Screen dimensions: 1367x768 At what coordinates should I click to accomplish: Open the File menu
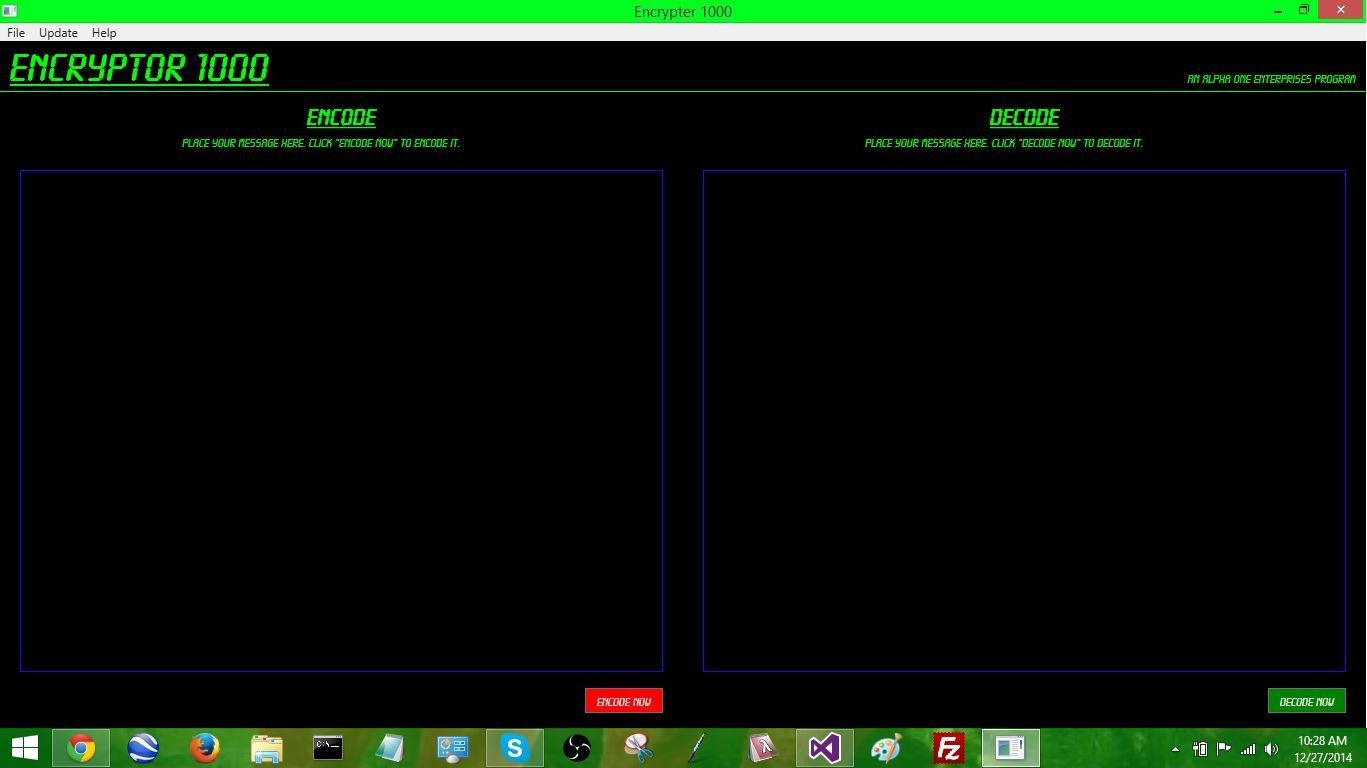[x=15, y=32]
